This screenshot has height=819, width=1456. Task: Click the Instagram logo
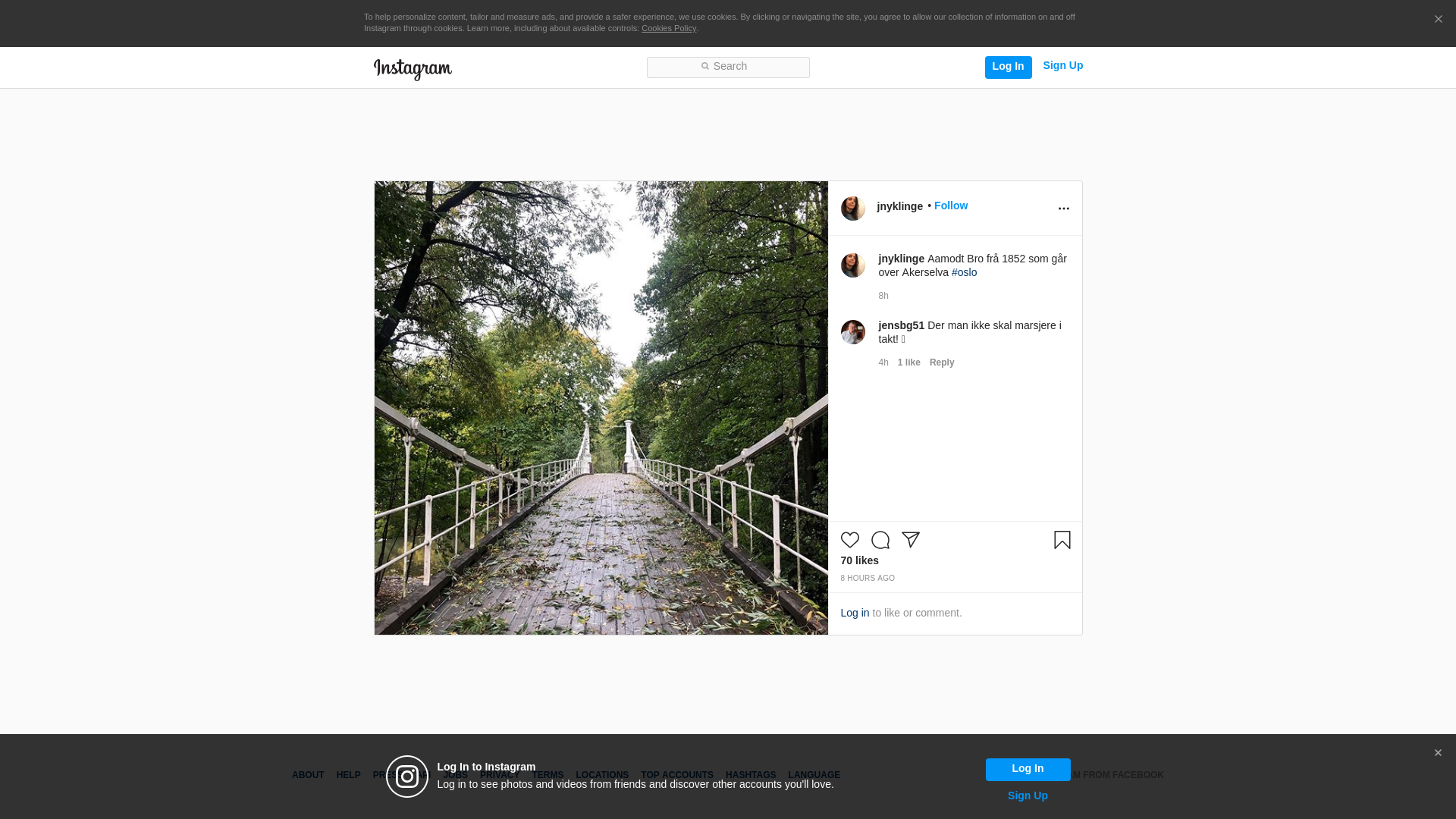click(413, 69)
